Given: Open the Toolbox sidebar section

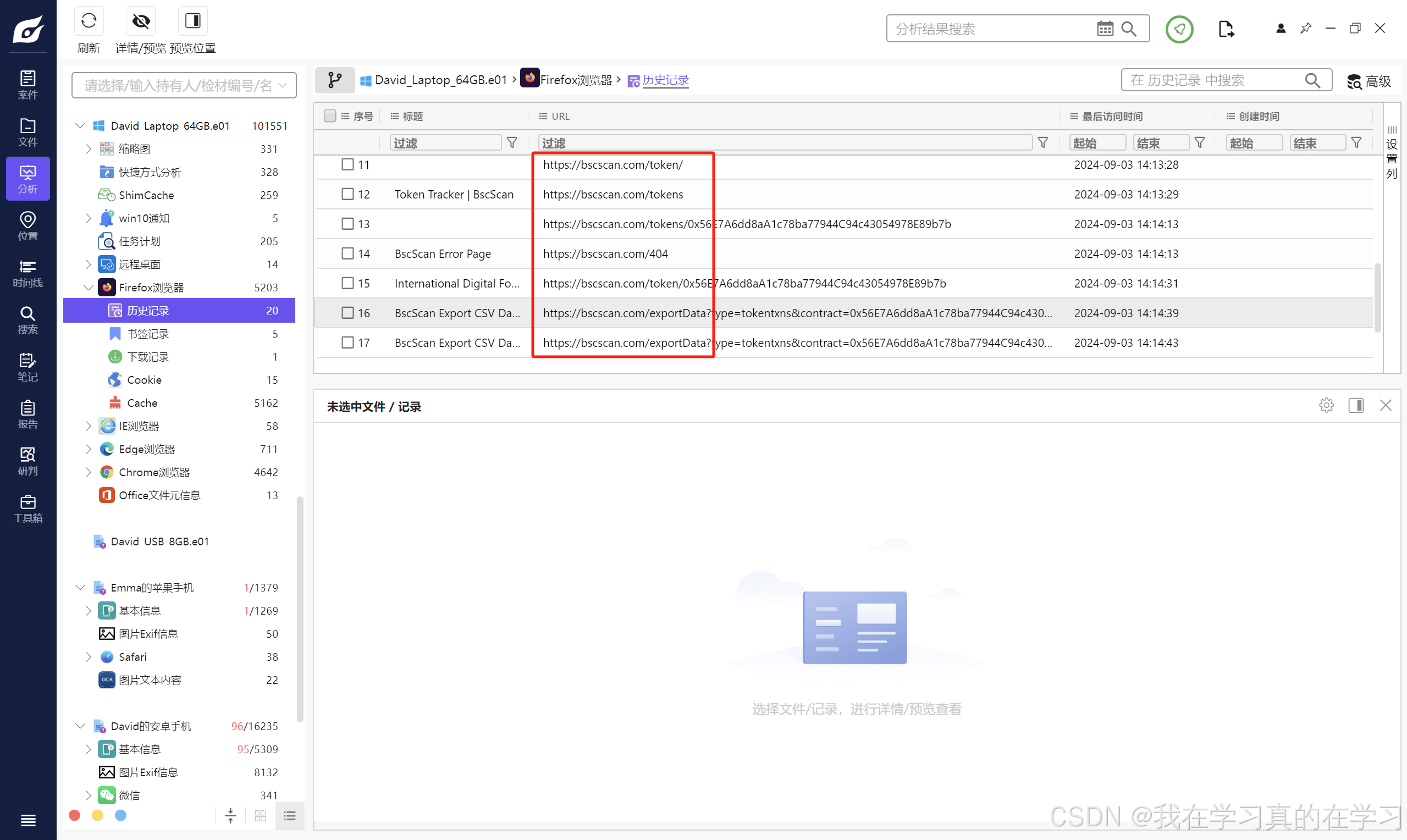Looking at the screenshot, I should (27, 509).
